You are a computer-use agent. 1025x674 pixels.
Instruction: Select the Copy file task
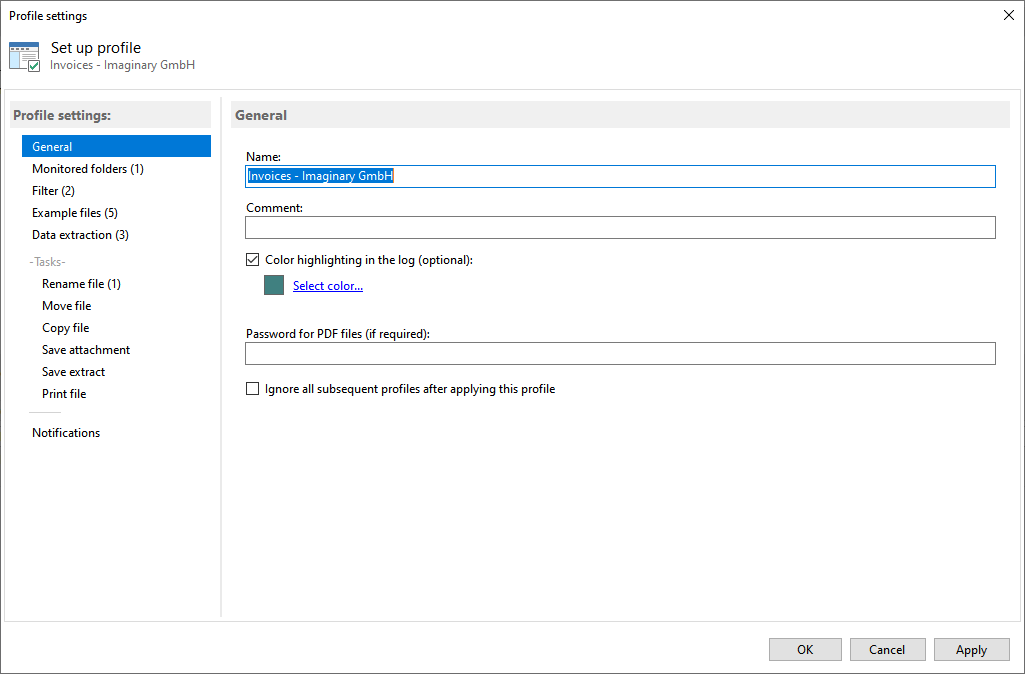click(65, 328)
